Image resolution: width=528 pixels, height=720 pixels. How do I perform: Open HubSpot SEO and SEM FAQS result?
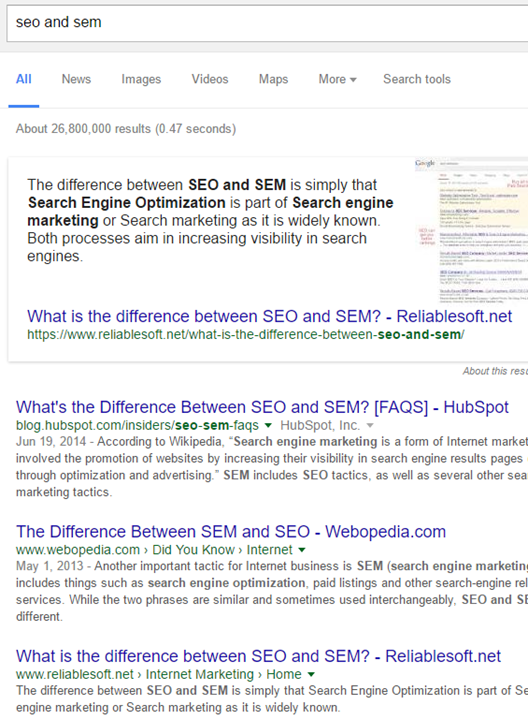click(x=262, y=407)
